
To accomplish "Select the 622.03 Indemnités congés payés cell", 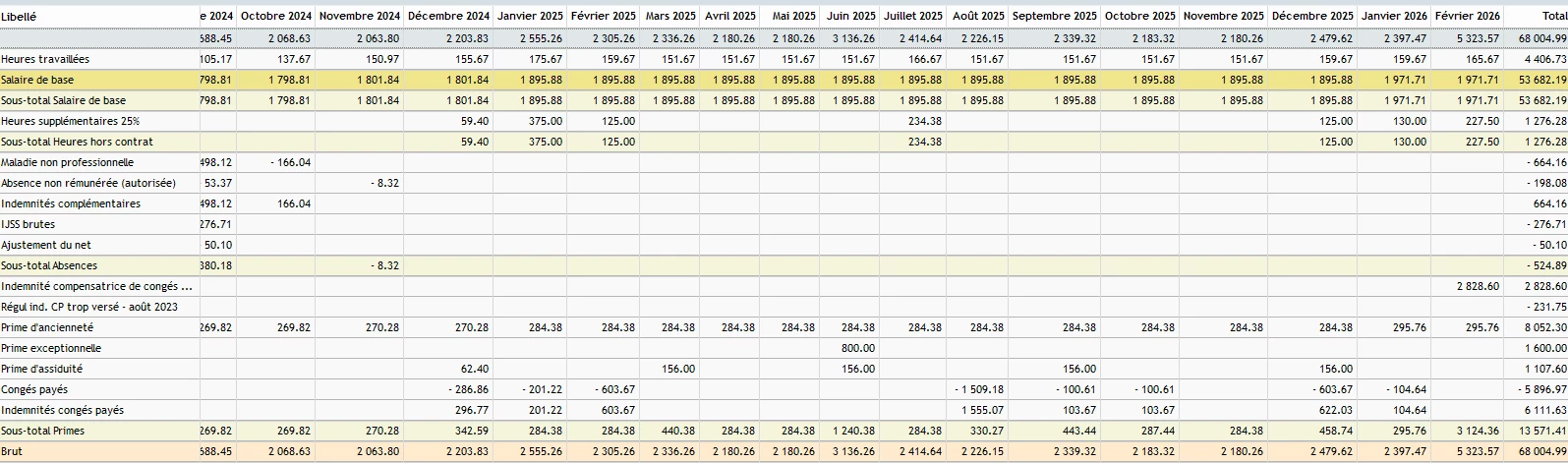I will coord(1335,410).
